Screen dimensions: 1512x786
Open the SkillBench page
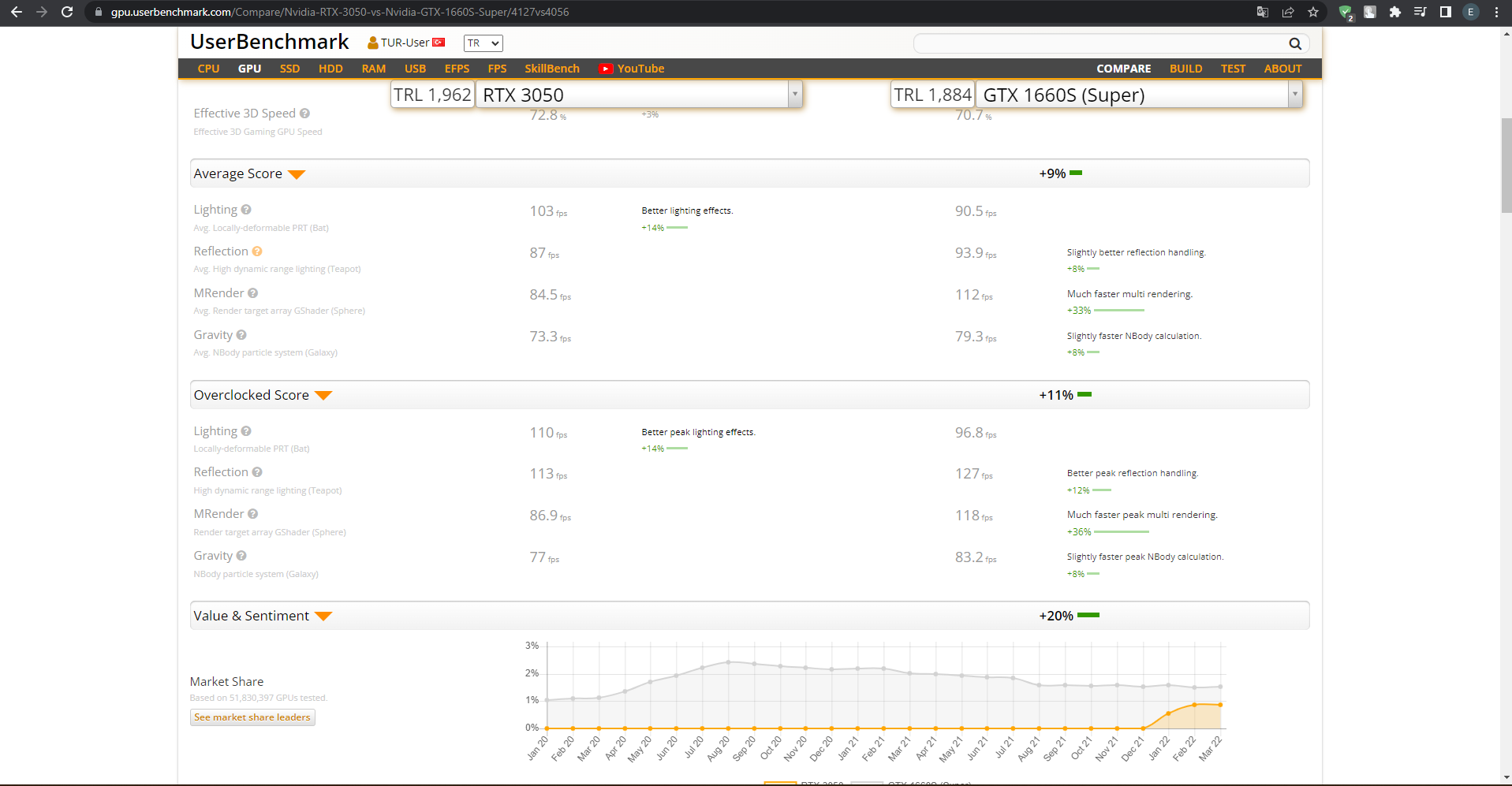[552, 69]
